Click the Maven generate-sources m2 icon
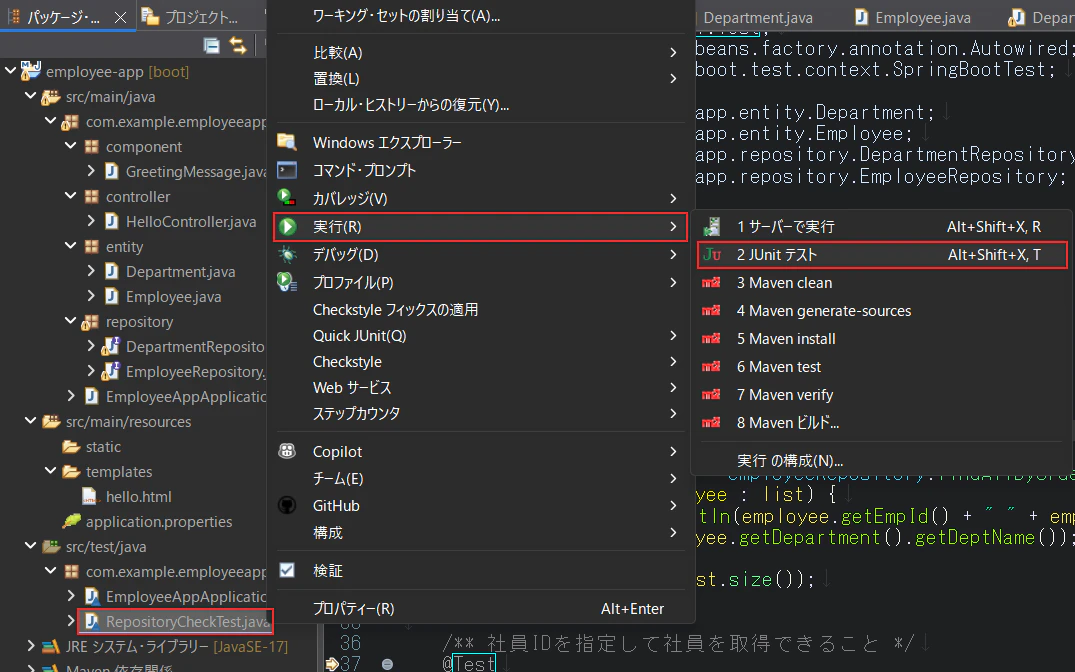The image size is (1075, 672). 711,311
